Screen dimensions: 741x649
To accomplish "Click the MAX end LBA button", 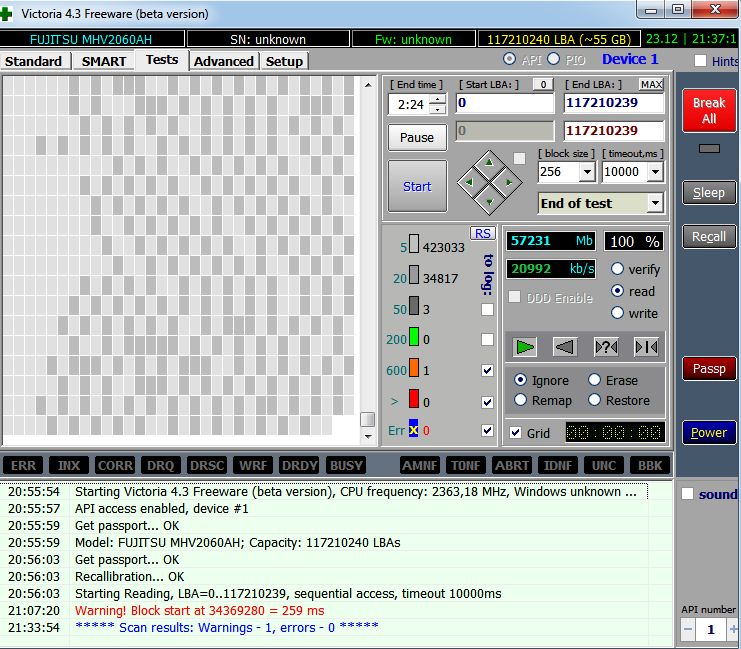I will click(x=651, y=85).
